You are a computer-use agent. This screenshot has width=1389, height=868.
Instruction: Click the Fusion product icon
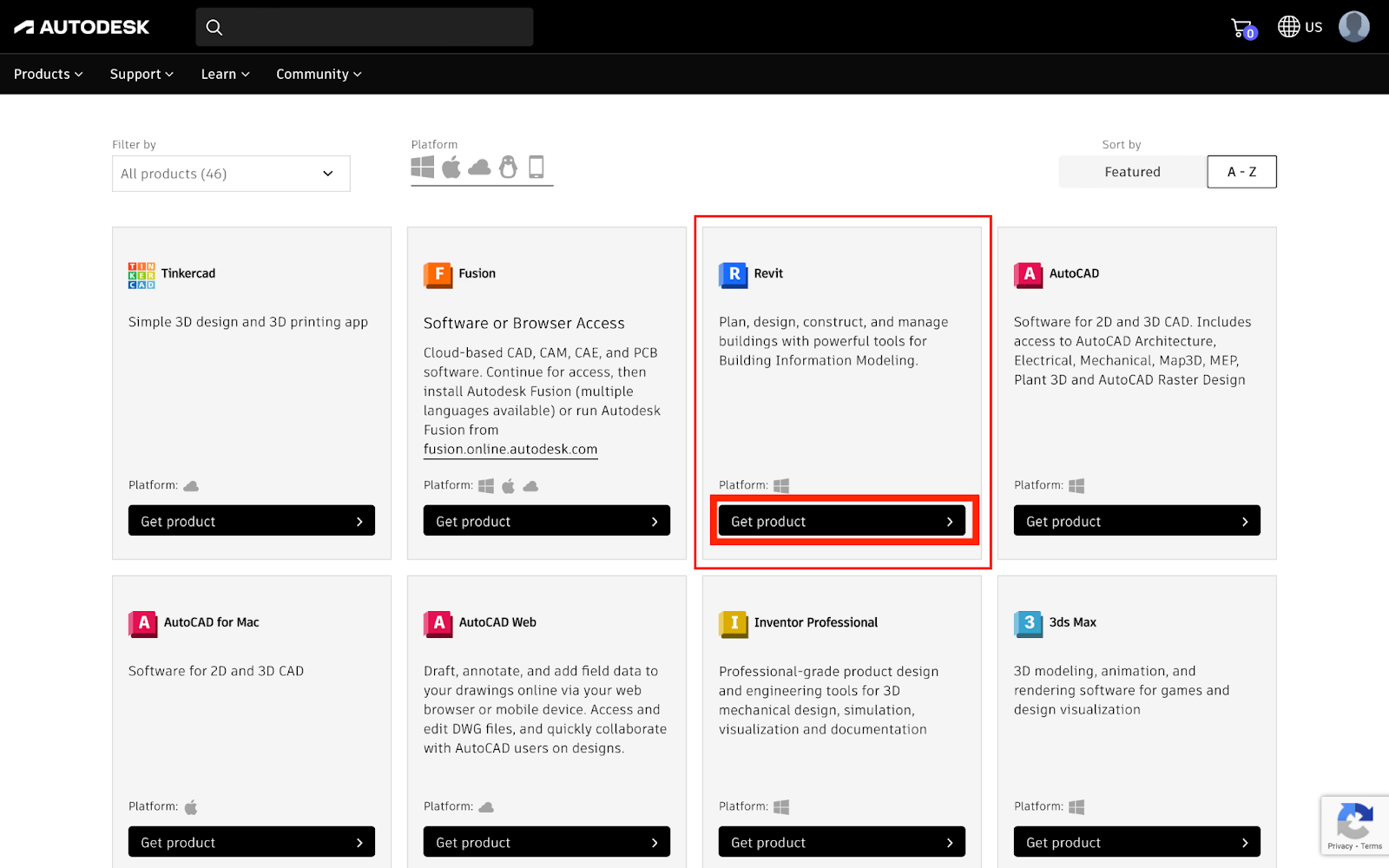(x=438, y=274)
